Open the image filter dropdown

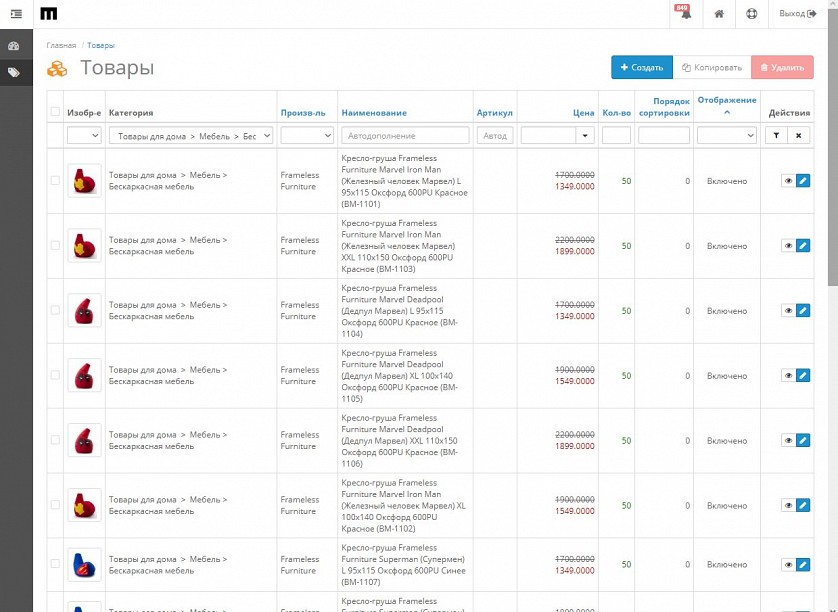(84, 136)
